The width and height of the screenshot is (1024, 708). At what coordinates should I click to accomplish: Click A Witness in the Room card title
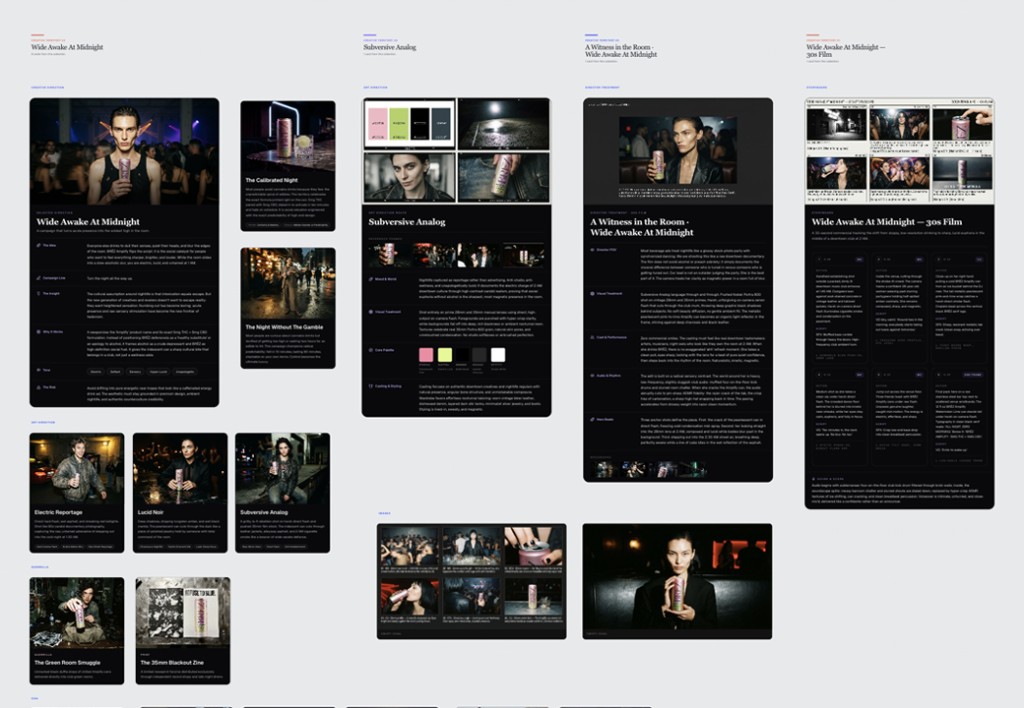pos(642,227)
